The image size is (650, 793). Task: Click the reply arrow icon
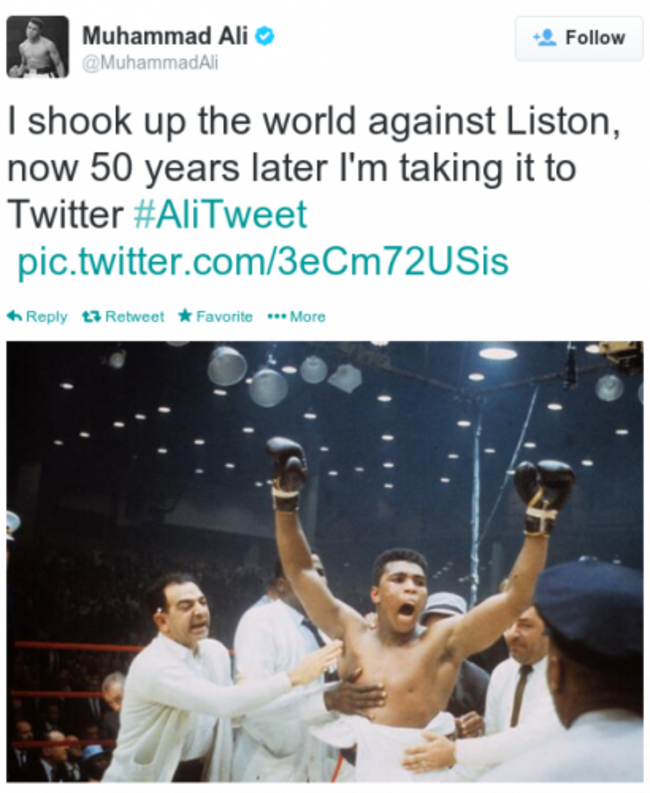pyautogui.click(x=15, y=316)
